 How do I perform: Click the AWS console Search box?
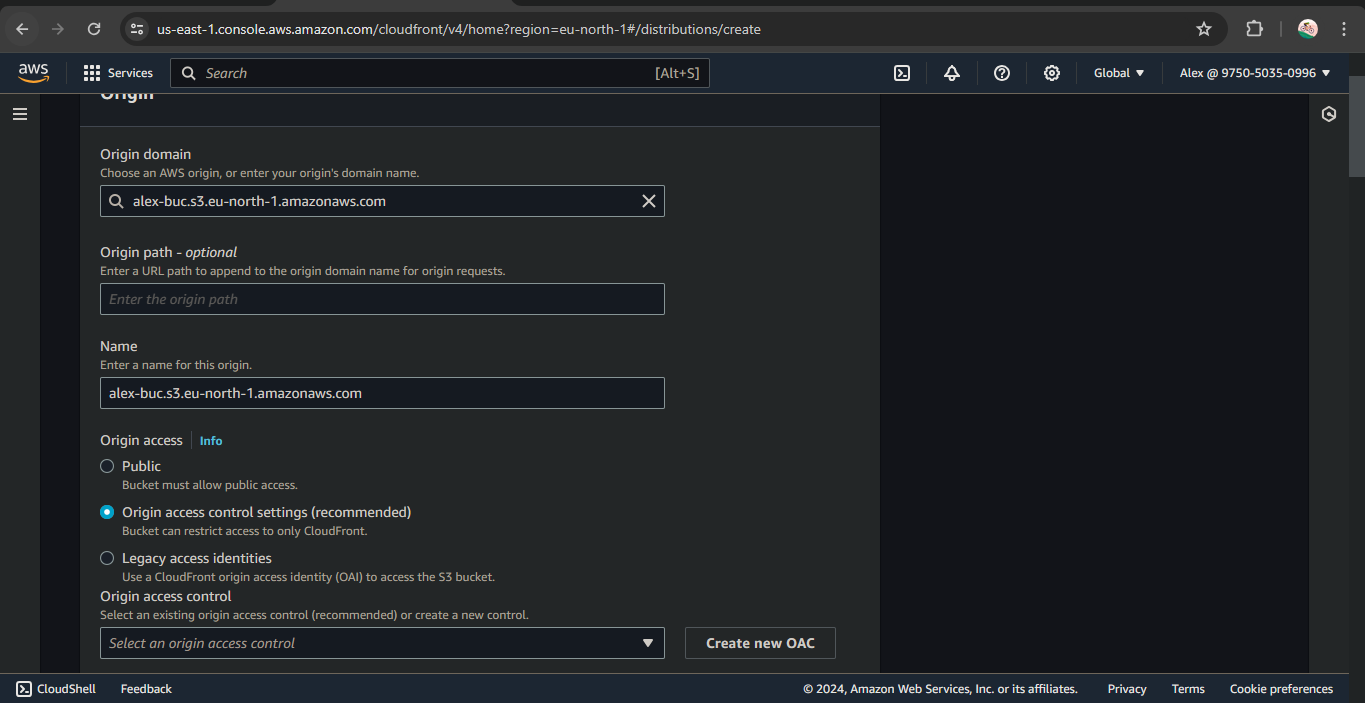point(440,73)
